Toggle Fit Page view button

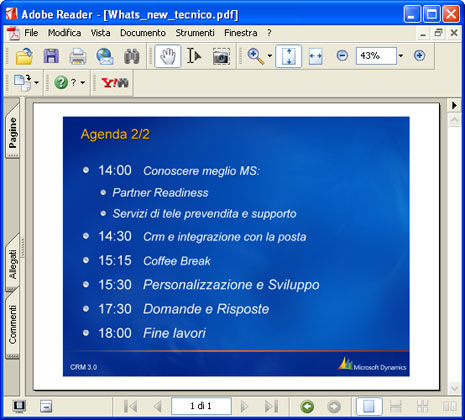click(289, 56)
